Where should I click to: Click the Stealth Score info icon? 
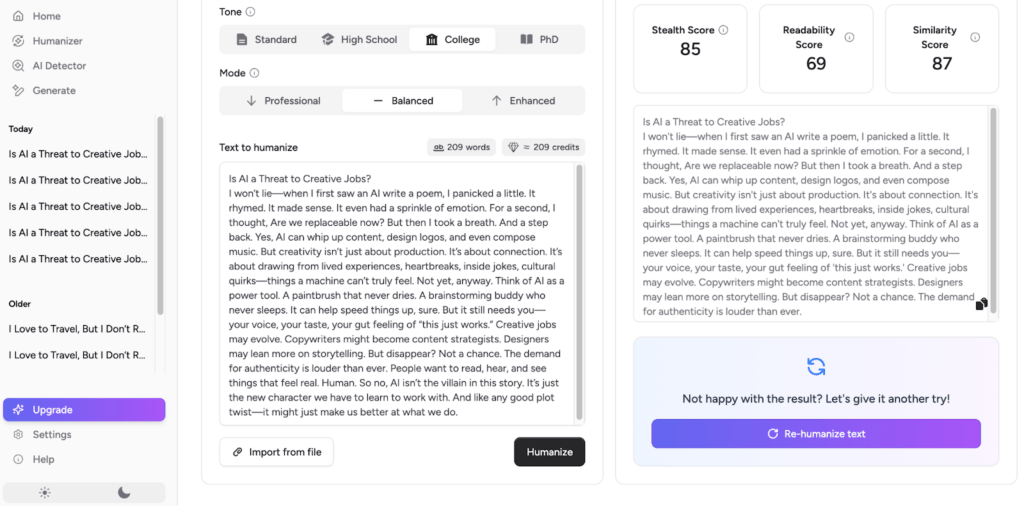click(x=723, y=30)
